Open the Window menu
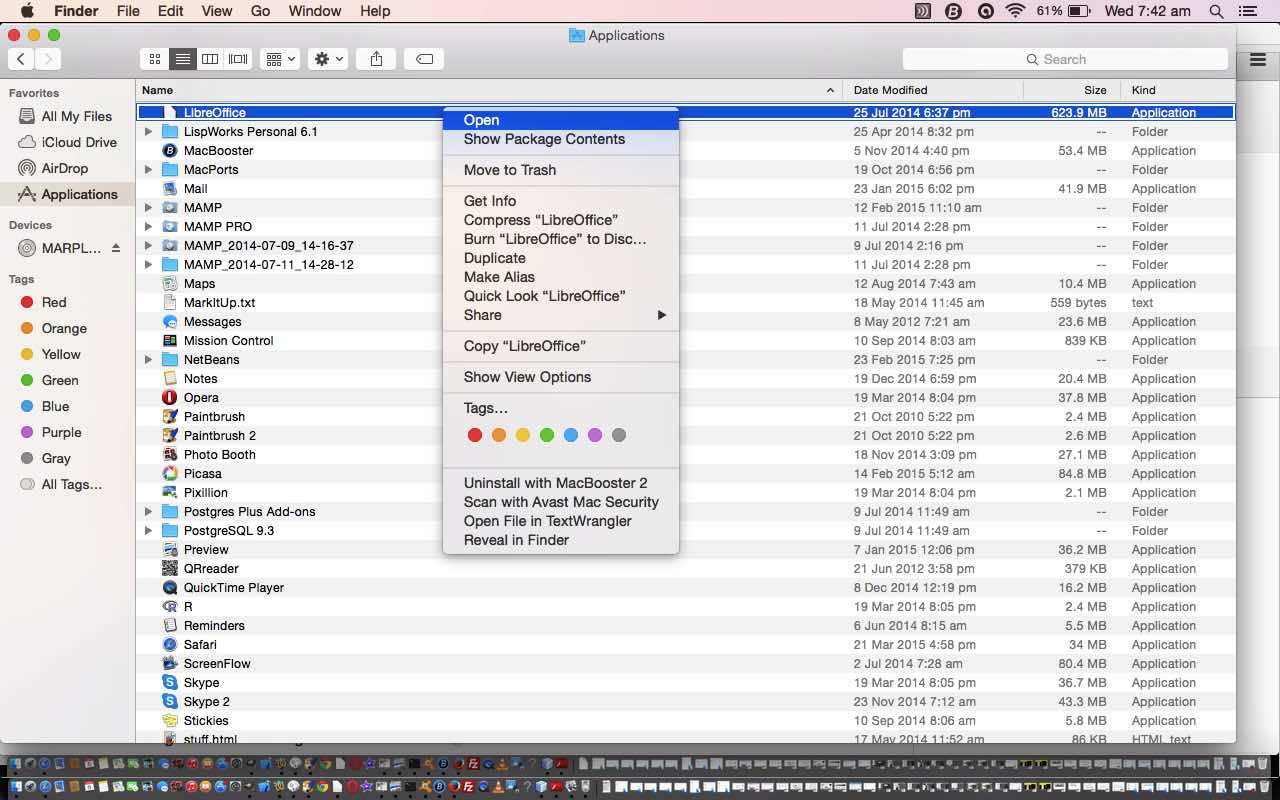The image size is (1280, 800). click(315, 11)
